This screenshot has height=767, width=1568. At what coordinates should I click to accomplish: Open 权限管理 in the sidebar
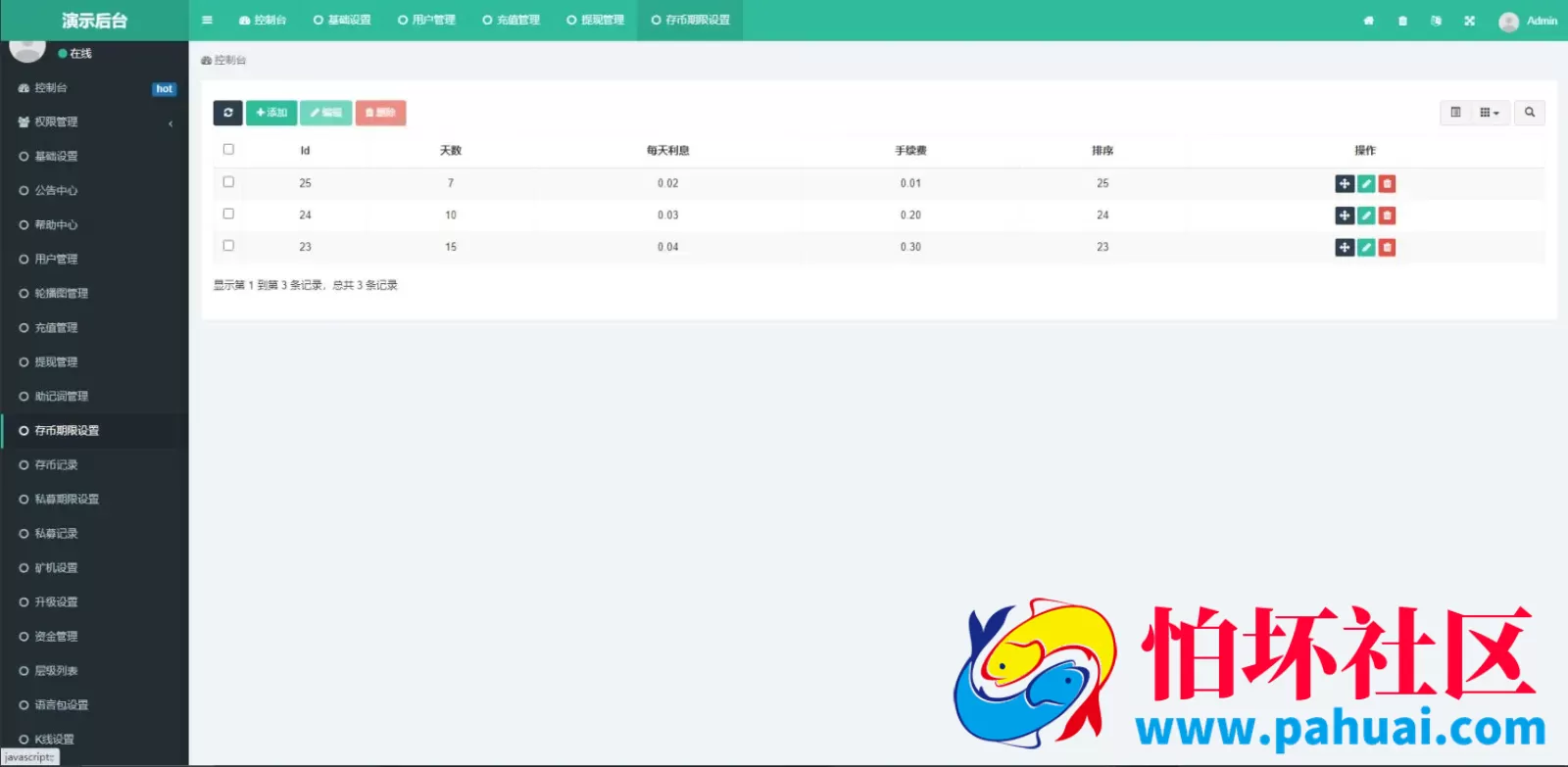pyautogui.click(x=94, y=122)
